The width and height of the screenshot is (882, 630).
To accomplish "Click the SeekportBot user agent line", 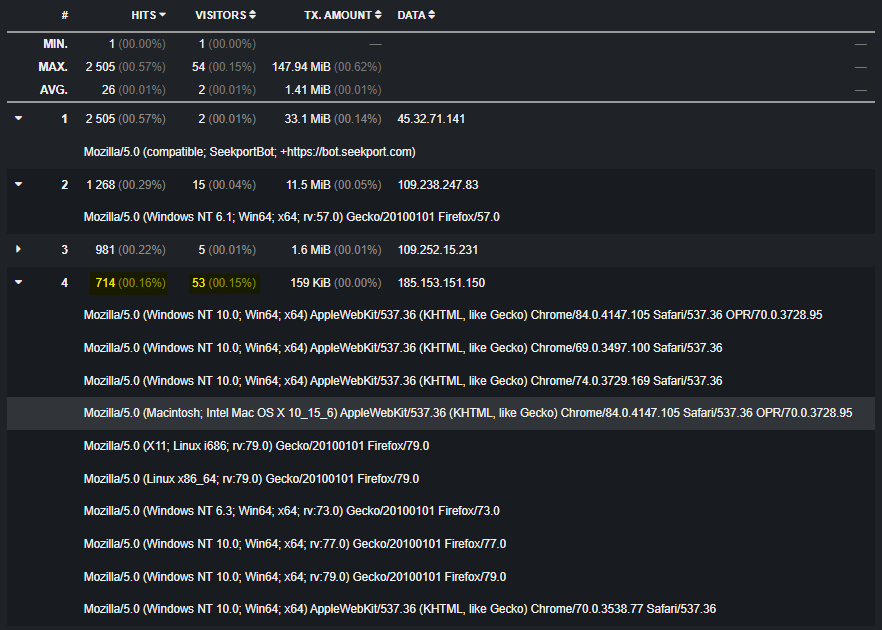I will point(249,152).
